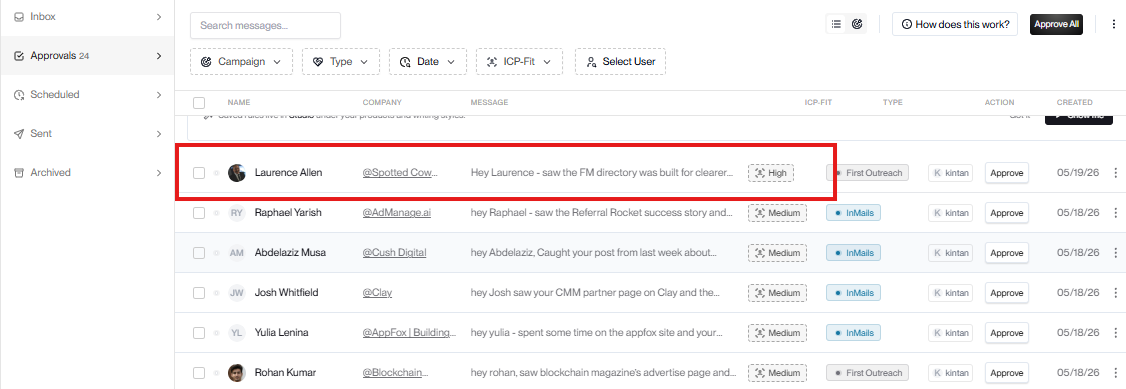Check the box for Yulia Lenina
1126x389 pixels.
199,333
